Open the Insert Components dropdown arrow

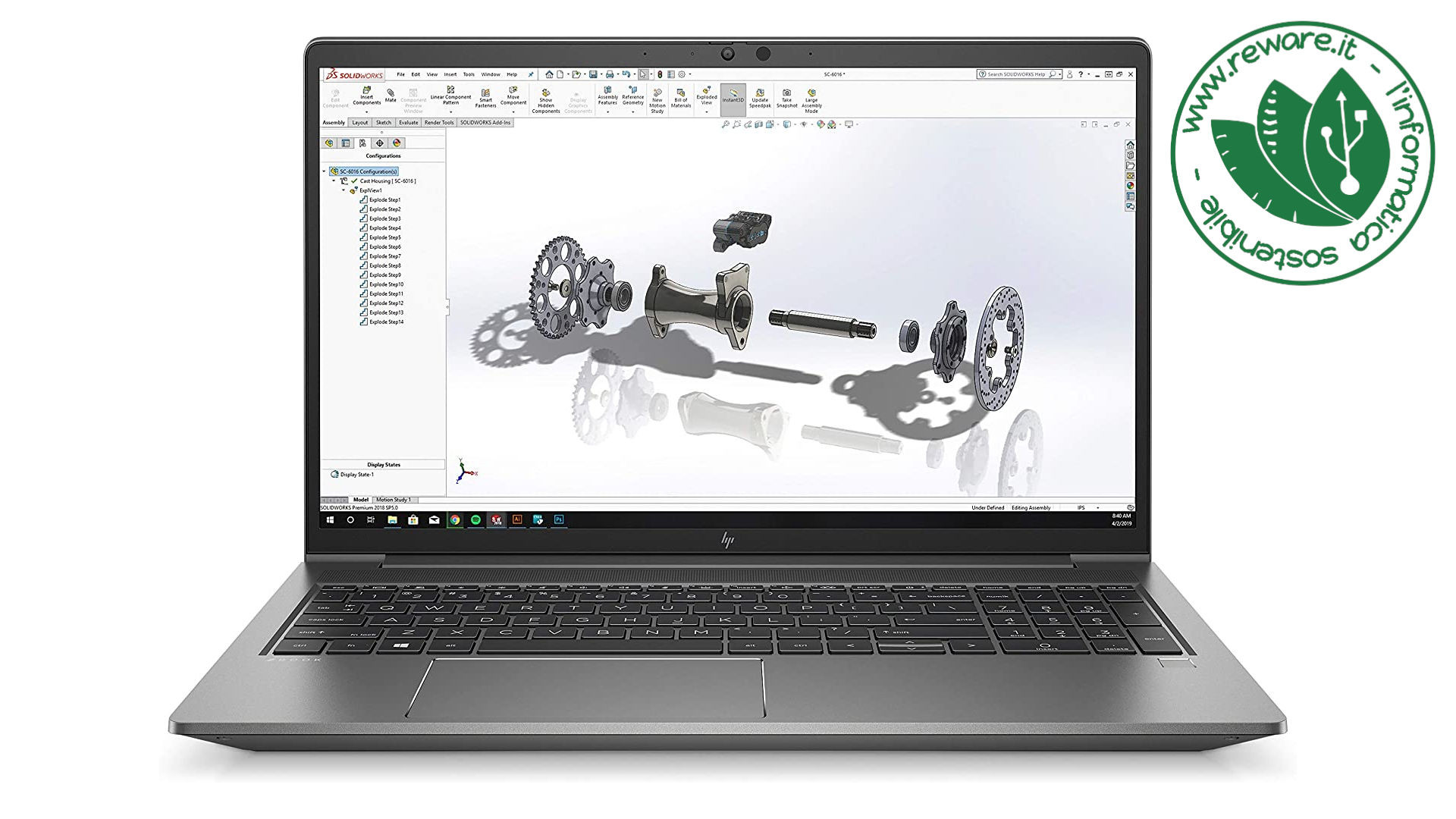366,112
